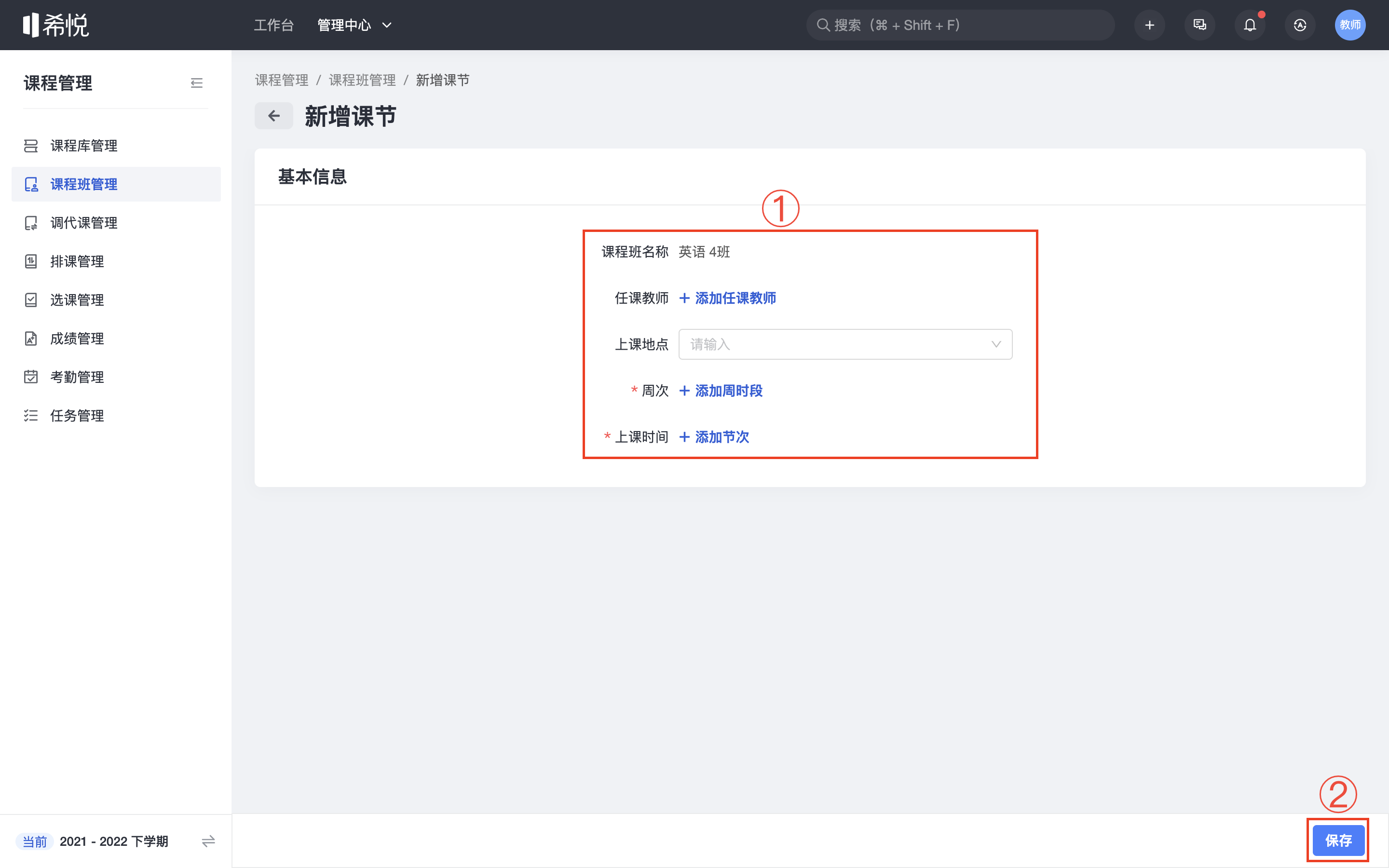Click the 课程管理 sidebar heading
This screenshot has height=868, width=1389.
pyautogui.click(x=58, y=83)
